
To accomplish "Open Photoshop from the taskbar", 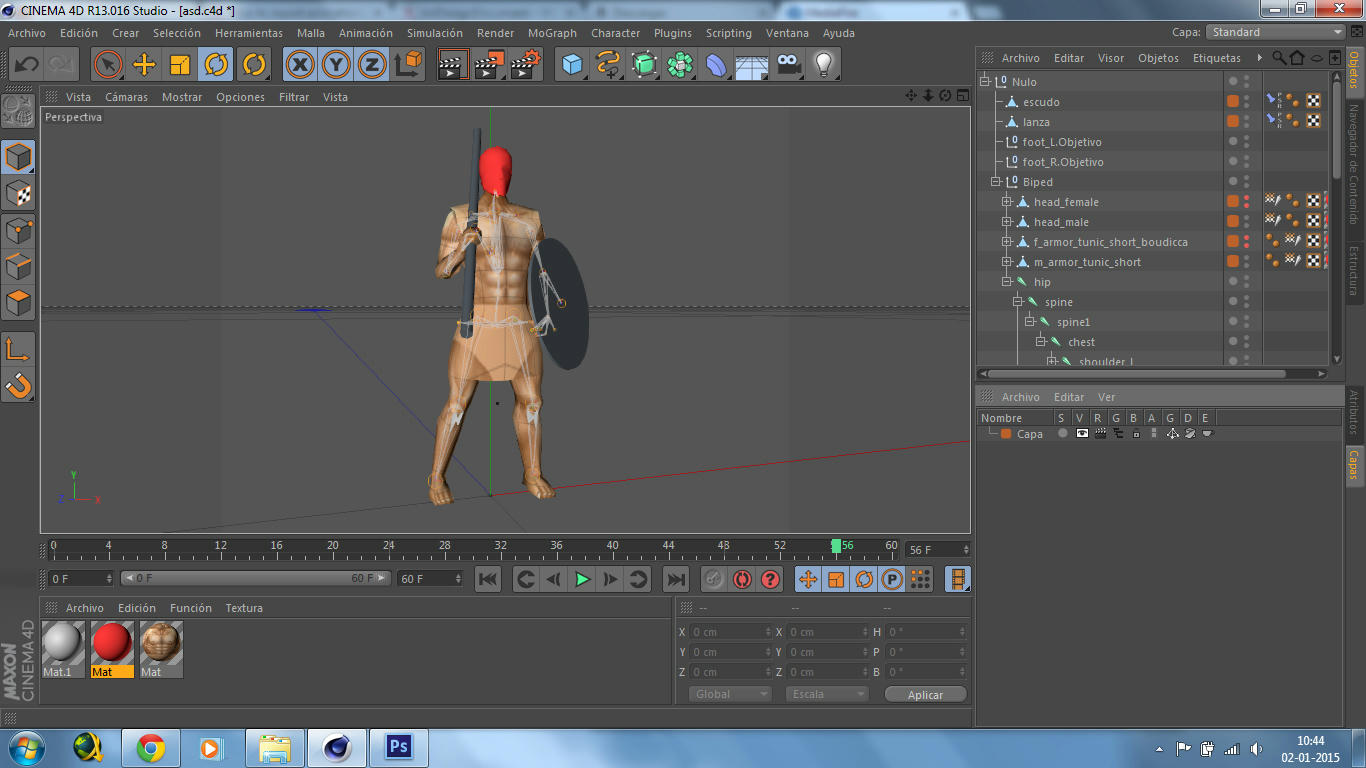I will (x=399, y=747).
